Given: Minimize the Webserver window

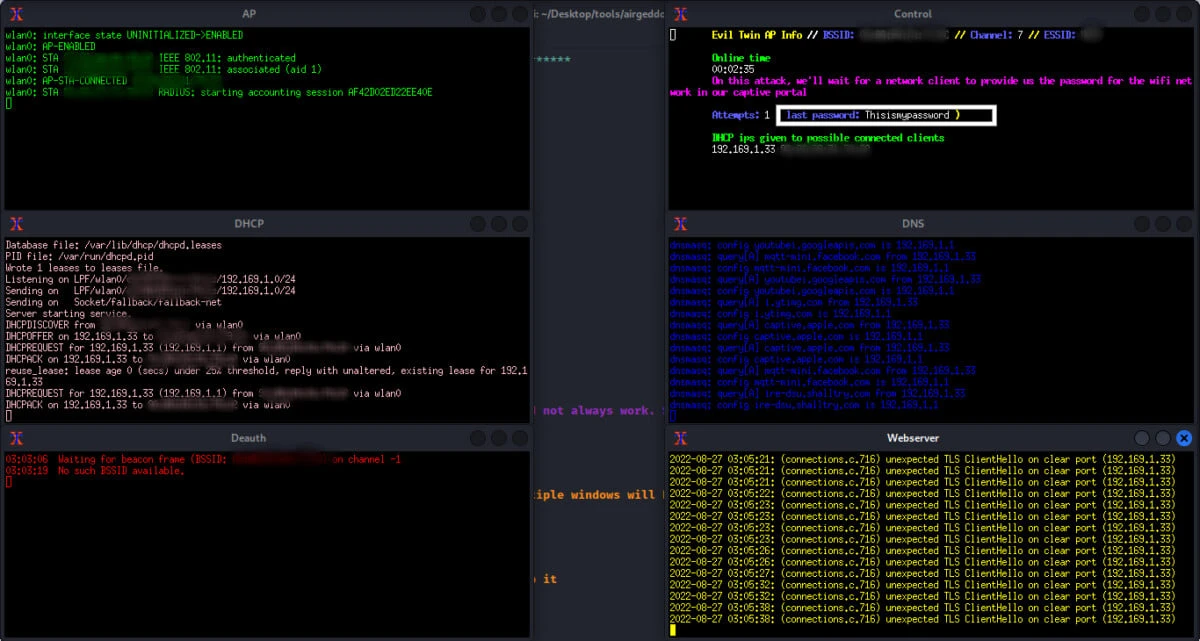Looking at the screenshot, I should [x=1141, y=438].
